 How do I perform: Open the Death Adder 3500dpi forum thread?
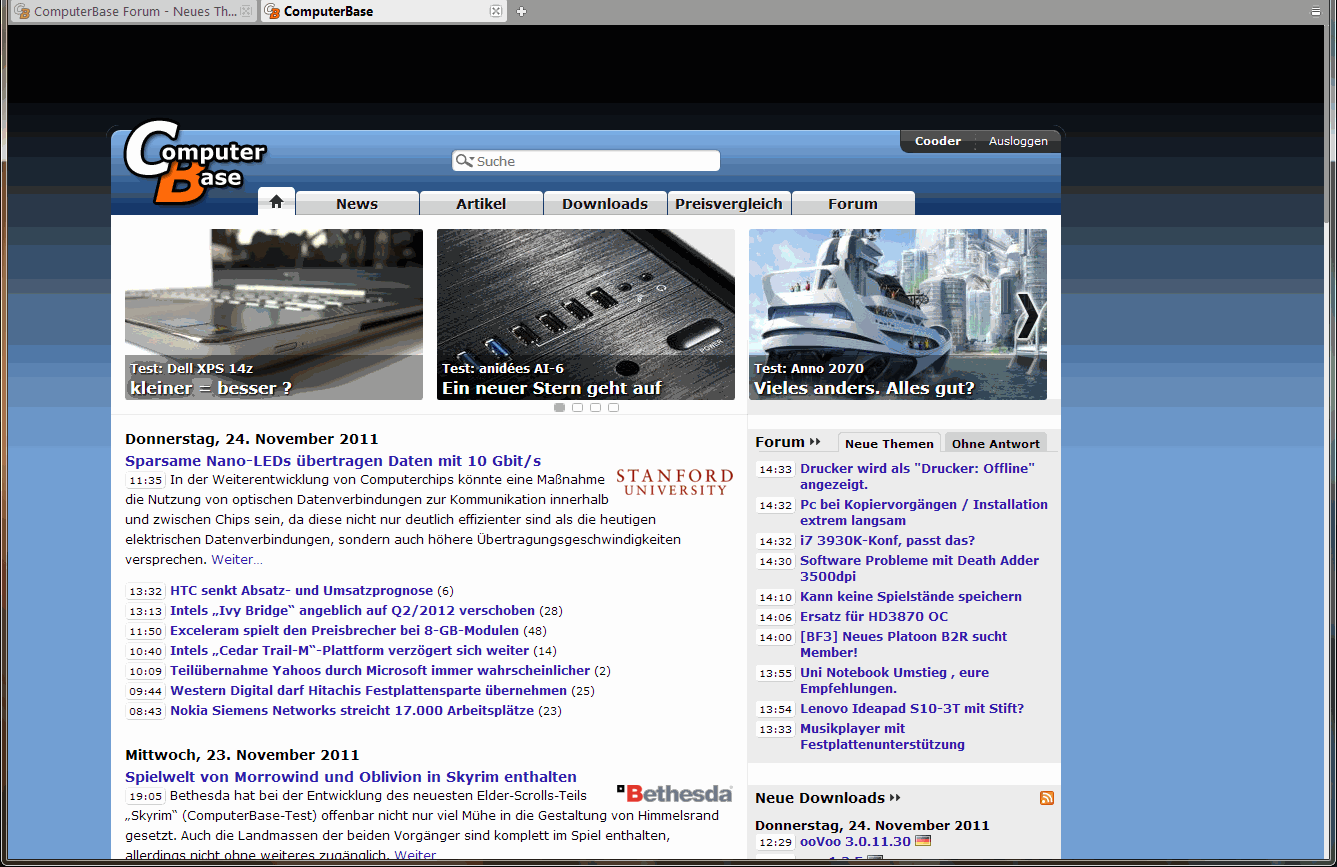(x=920, y=568)
